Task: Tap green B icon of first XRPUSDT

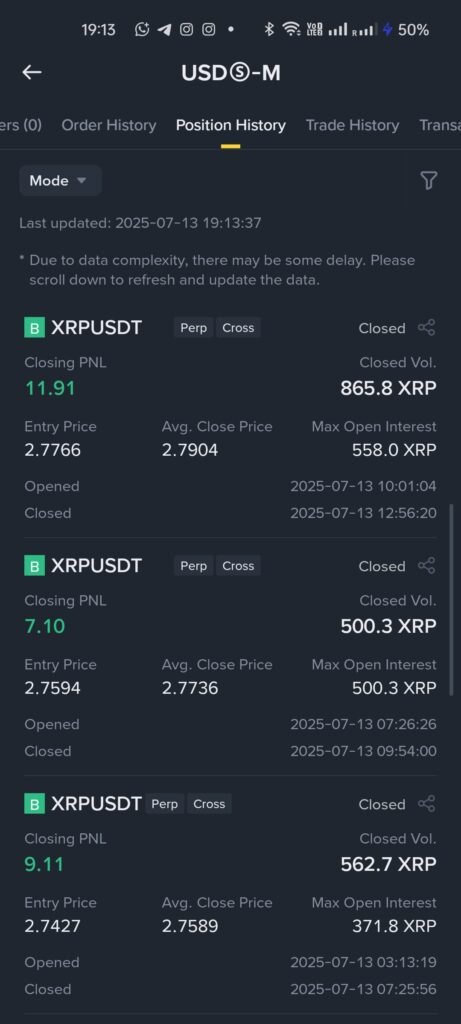Action: click(x=35, y=328)
